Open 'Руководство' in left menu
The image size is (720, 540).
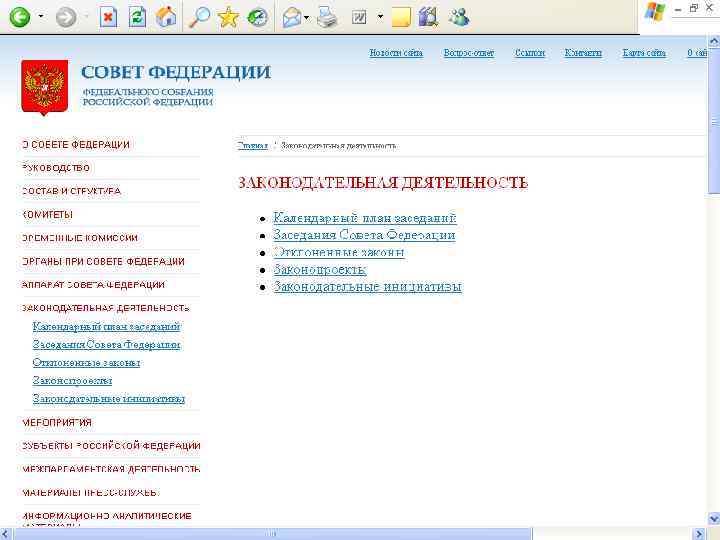(56, 168)
